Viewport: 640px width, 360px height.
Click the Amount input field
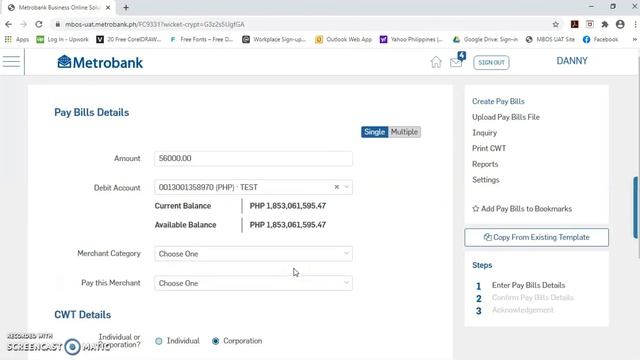point(253,158)
